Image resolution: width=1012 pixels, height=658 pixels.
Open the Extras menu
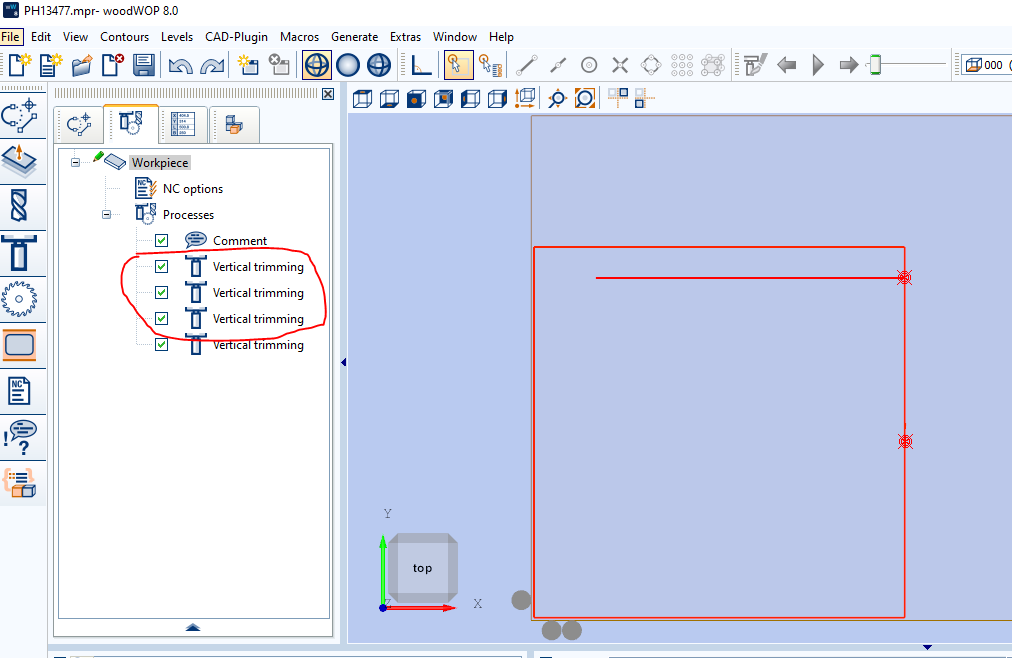(x=405, y=37)
